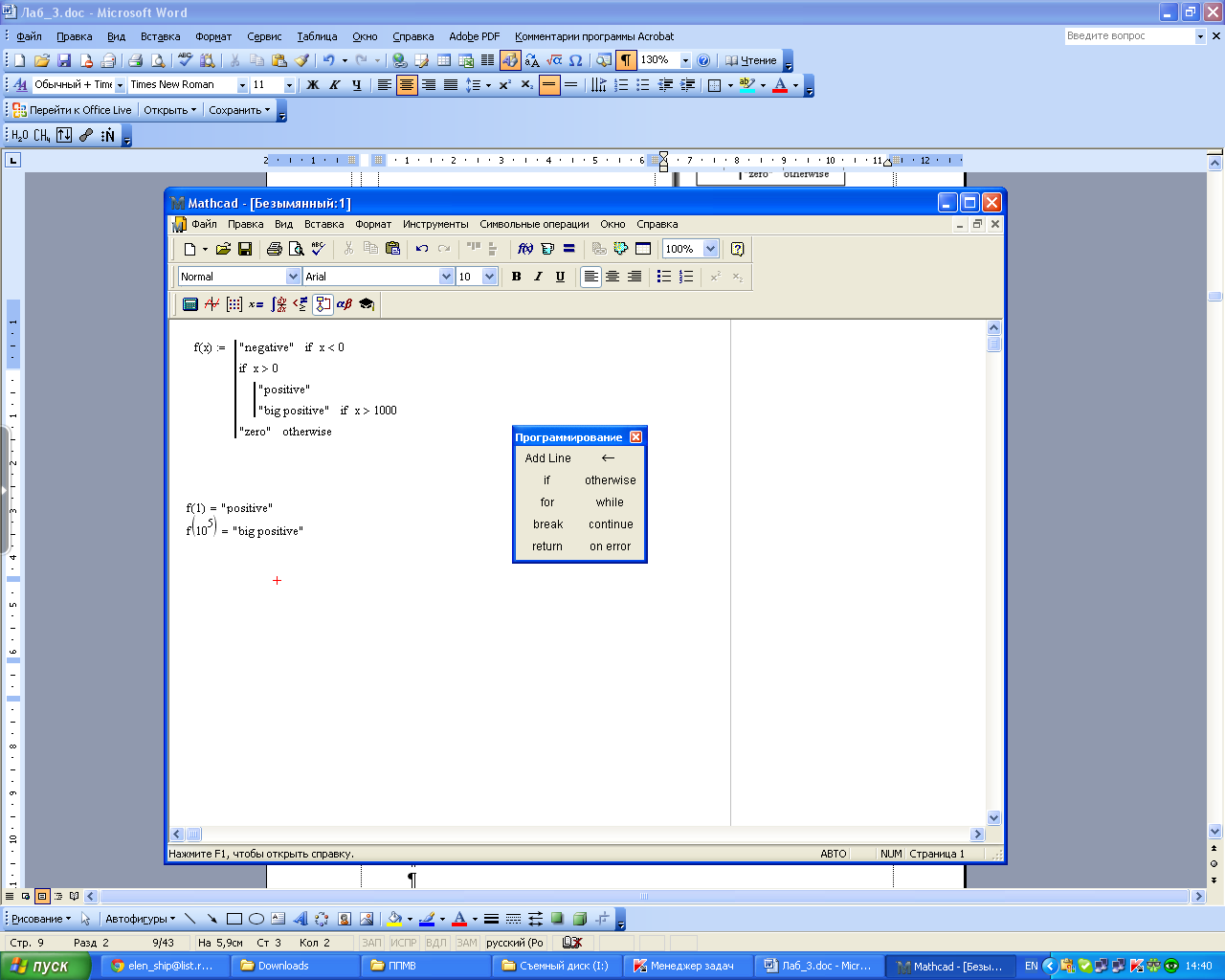Image resolution: width=1225 pixels, height=980 pixels.
Task: Open the Graph toolbar in Mathcad
Action: tap(212, 304)
